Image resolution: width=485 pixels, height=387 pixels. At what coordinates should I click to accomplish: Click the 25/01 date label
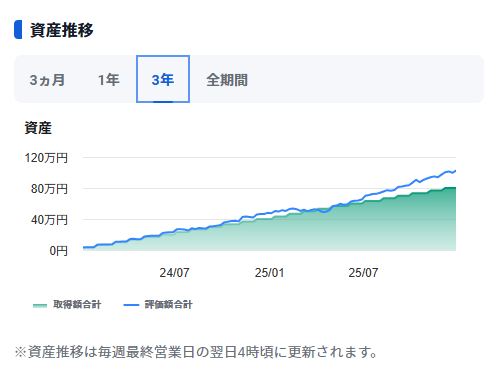(x=269, y=273)
